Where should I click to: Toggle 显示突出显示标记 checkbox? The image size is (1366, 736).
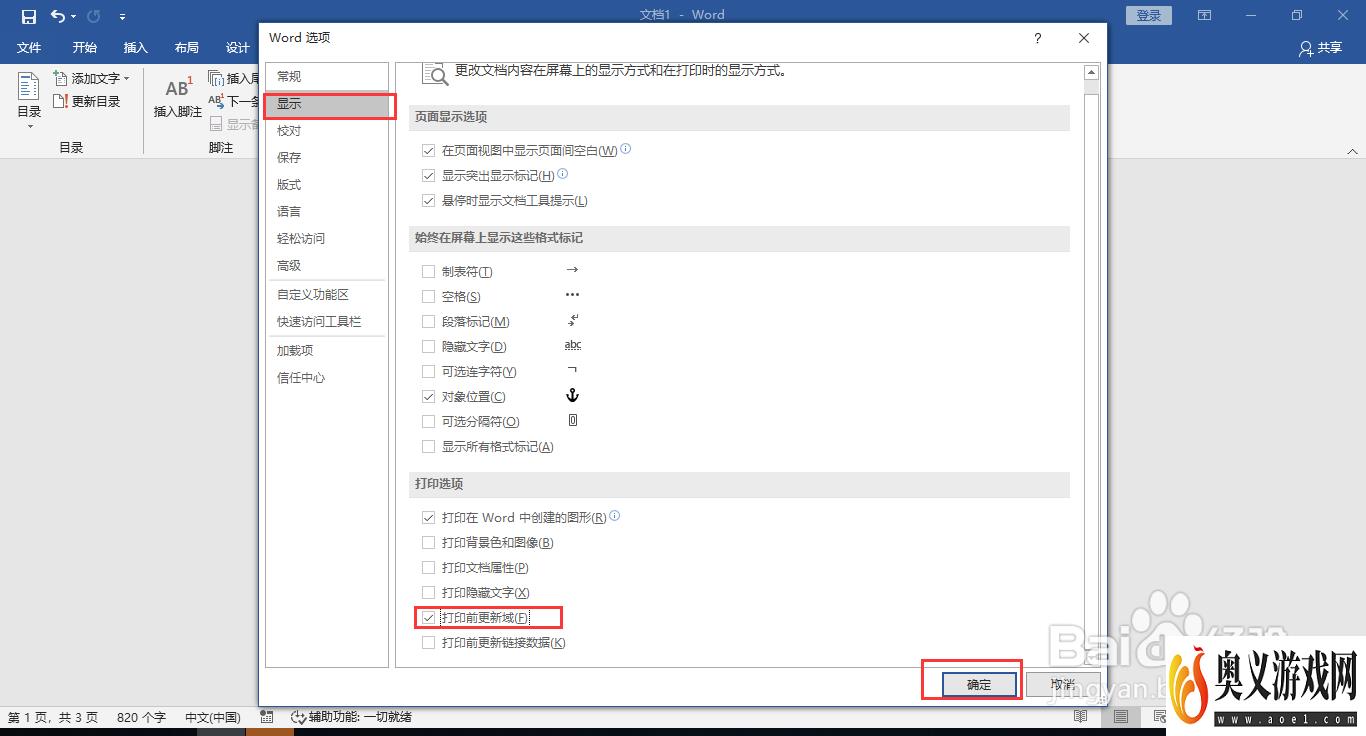click(x=428, y=175)
